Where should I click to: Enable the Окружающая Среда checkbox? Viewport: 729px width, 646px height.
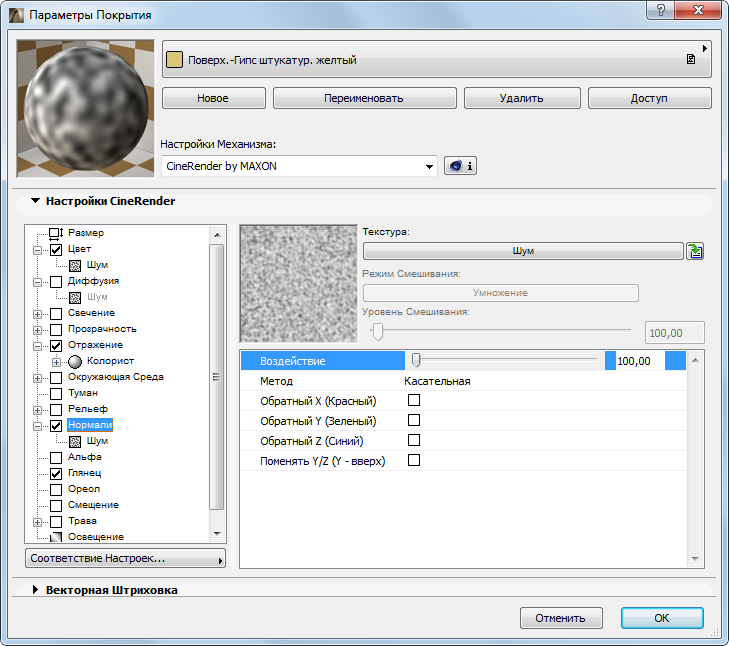pyautogui.click(x=56, y=378)
